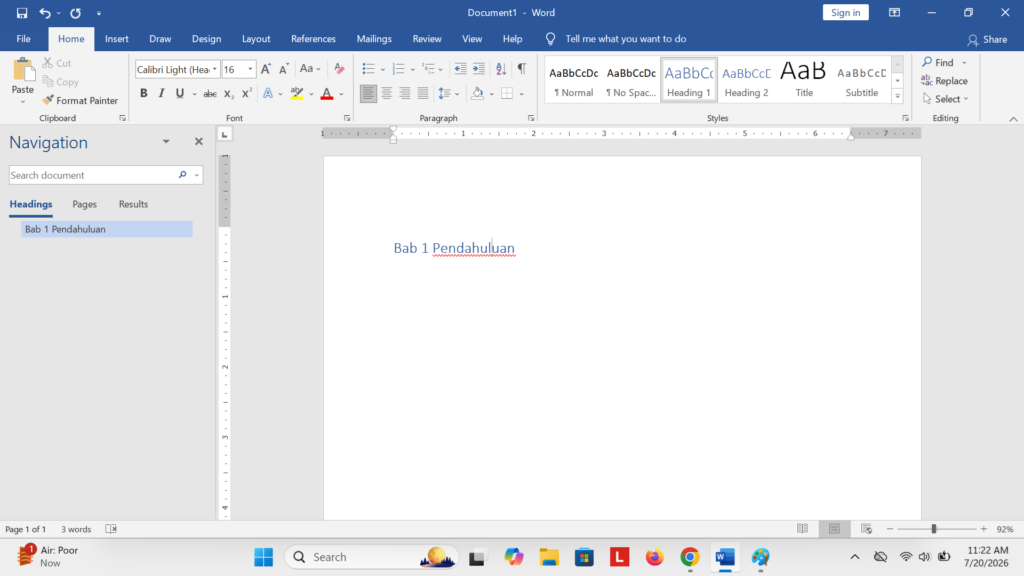Image resolution: width=1024 pixels, height=576 pixels.
Task: Center align the paragraph
Action: [387, 94]
